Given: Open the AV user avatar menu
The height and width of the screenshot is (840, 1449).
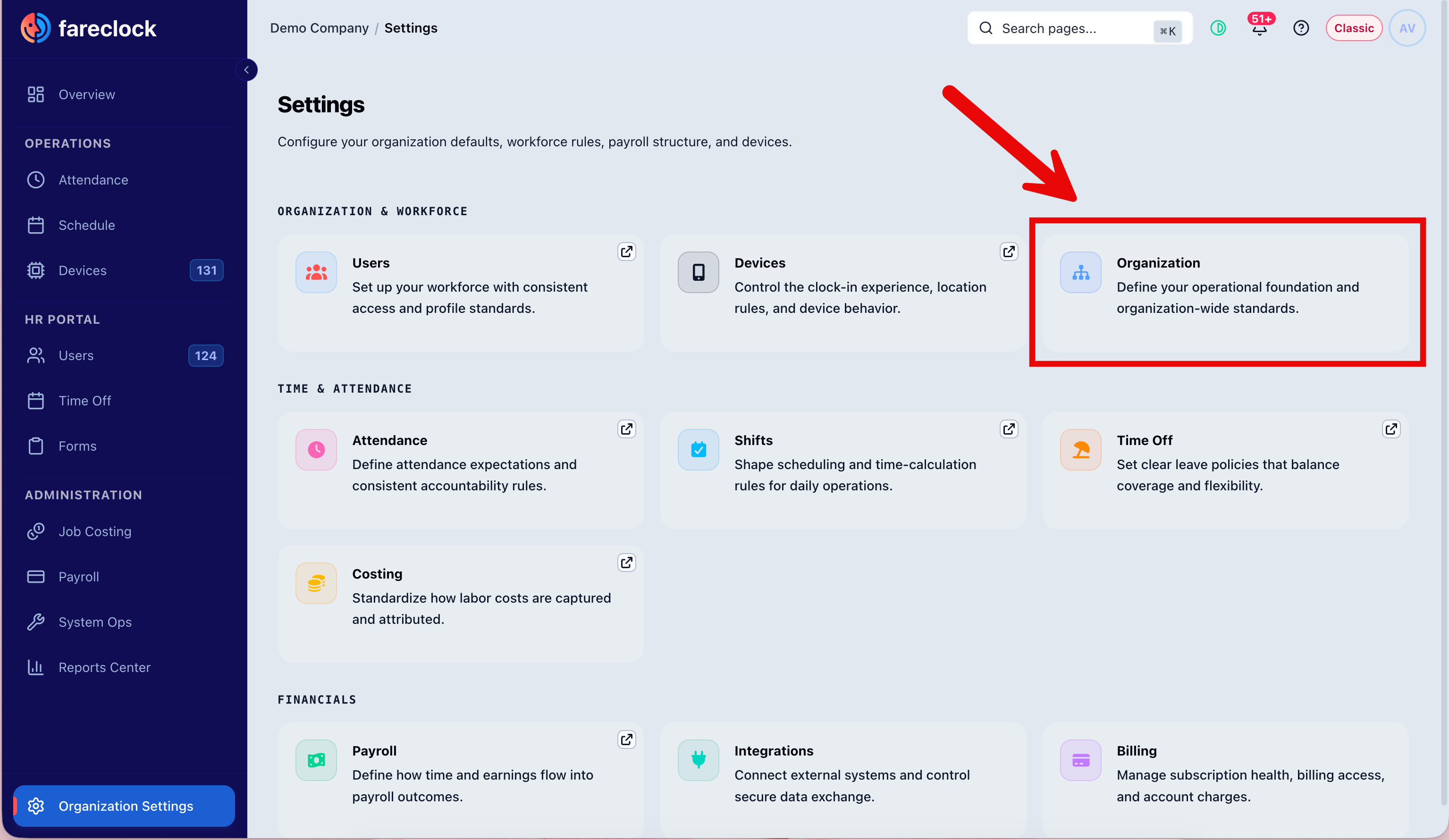Looking at the screenshot, I should click(1407, 28).
